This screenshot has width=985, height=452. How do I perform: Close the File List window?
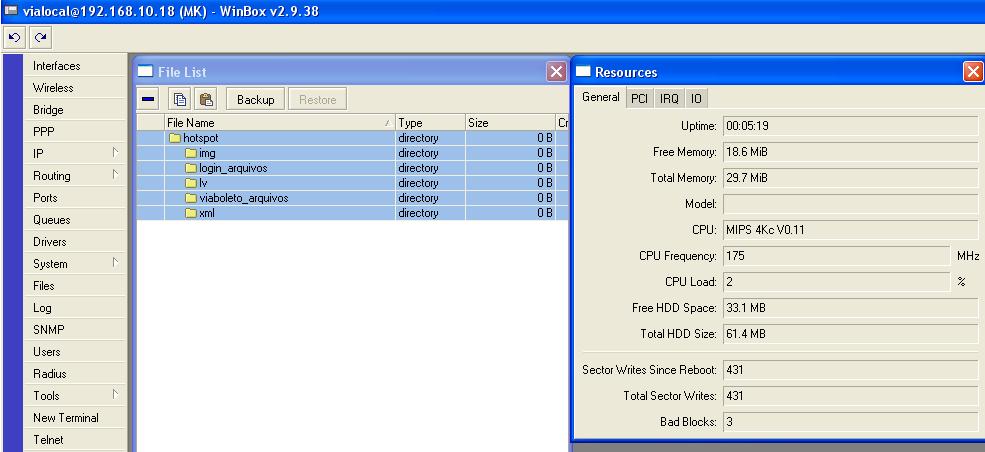click(556, 72)
